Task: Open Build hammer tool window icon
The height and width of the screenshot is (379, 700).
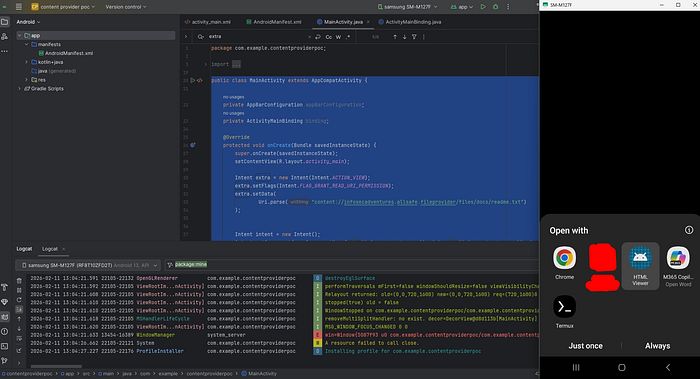Action: [4, 287]
